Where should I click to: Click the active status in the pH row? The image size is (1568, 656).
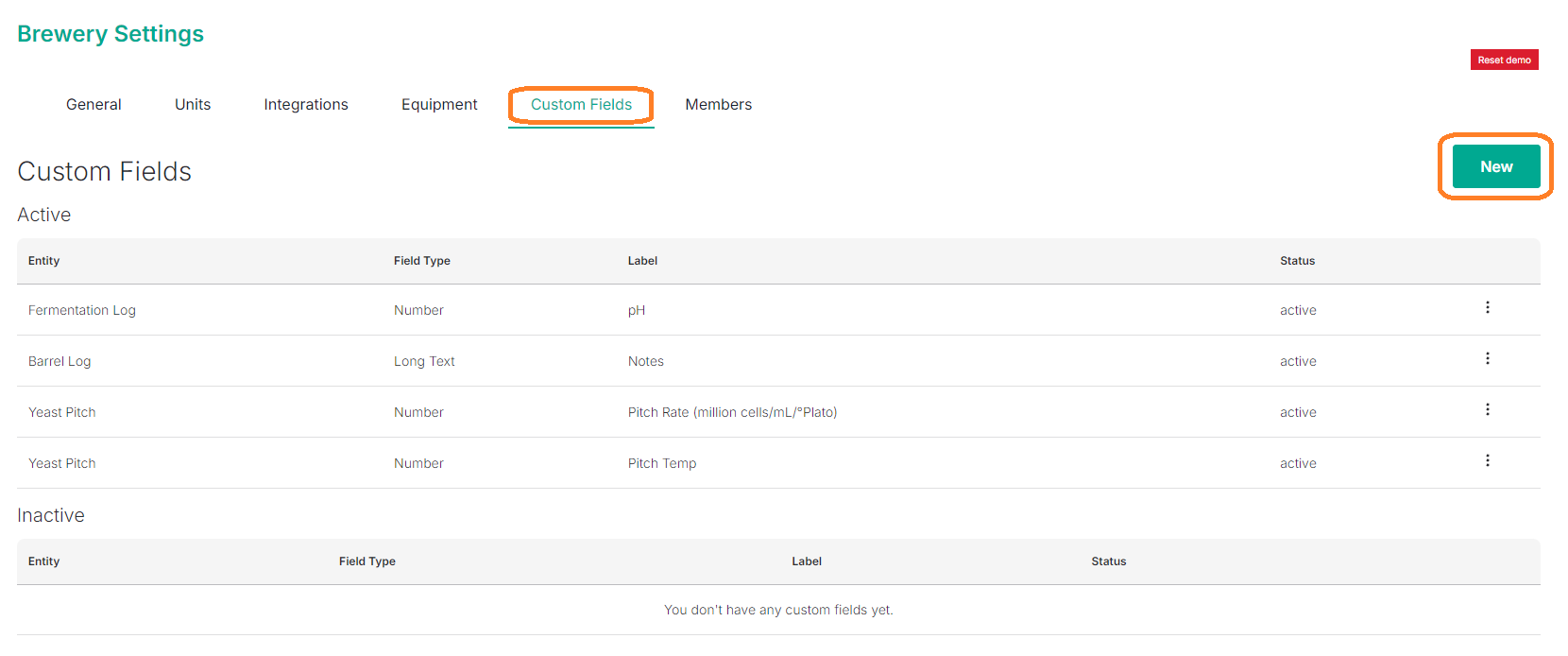click(x=1298, y=310)
